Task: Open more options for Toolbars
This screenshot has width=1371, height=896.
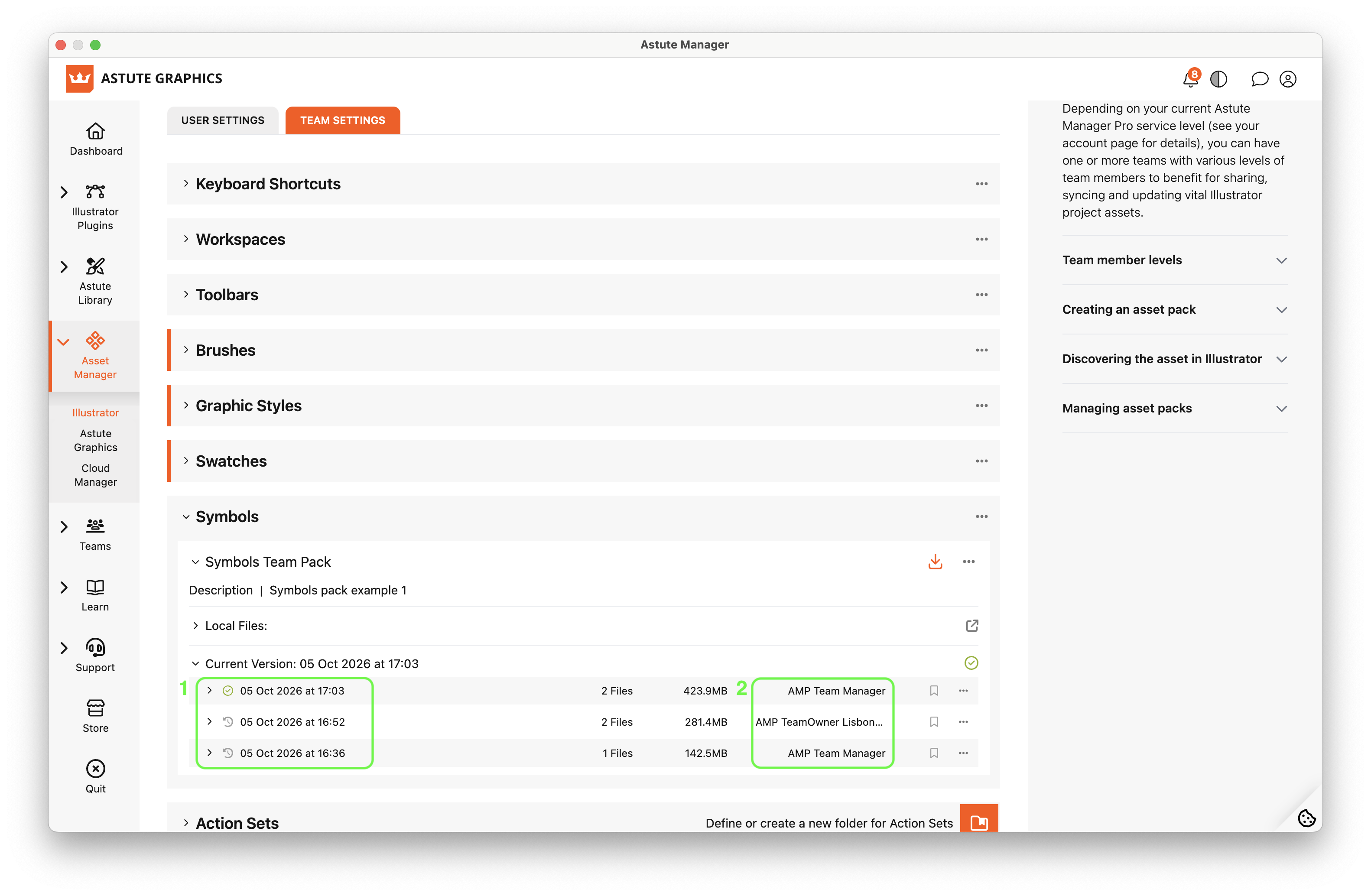Action: tap(981, 295)
